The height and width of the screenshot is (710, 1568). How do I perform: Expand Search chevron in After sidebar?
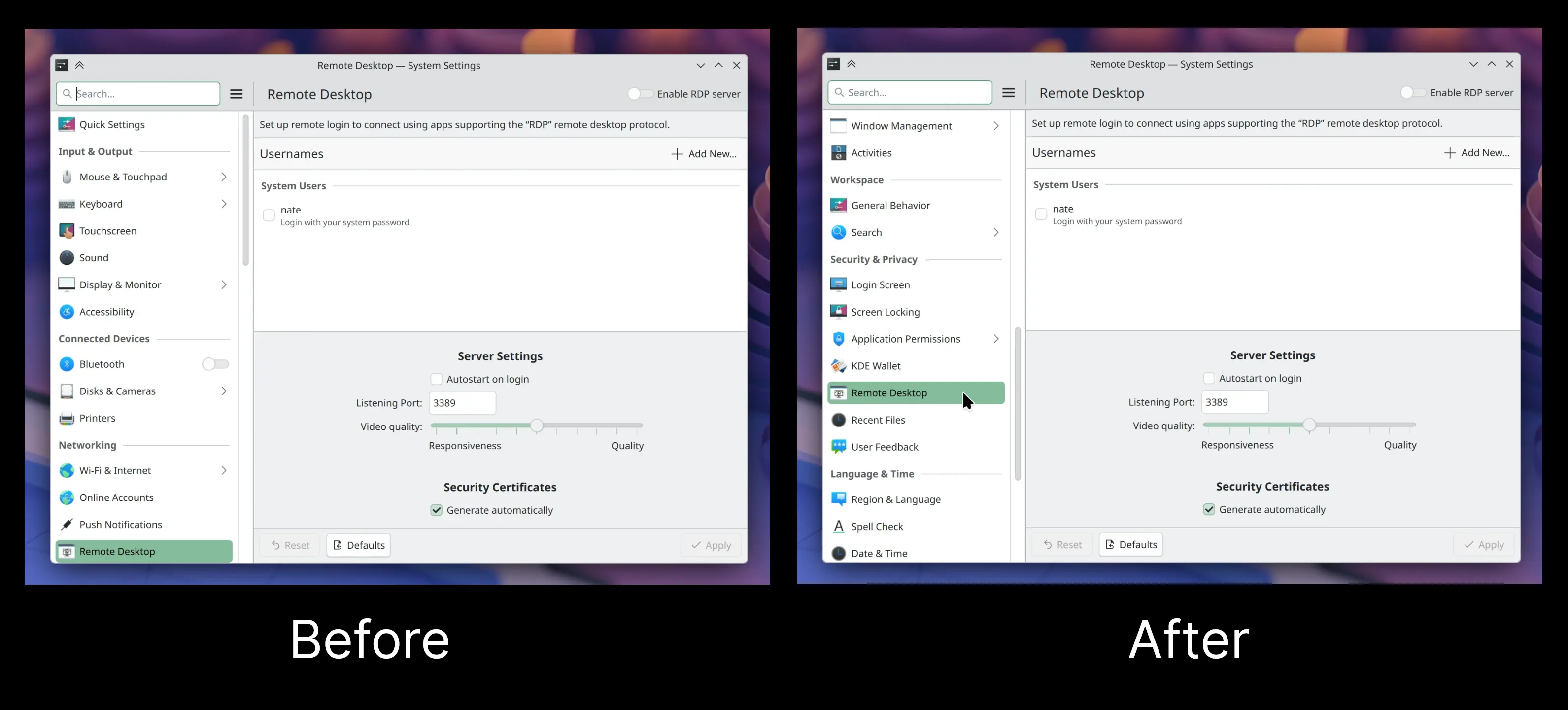coord(996,232)
